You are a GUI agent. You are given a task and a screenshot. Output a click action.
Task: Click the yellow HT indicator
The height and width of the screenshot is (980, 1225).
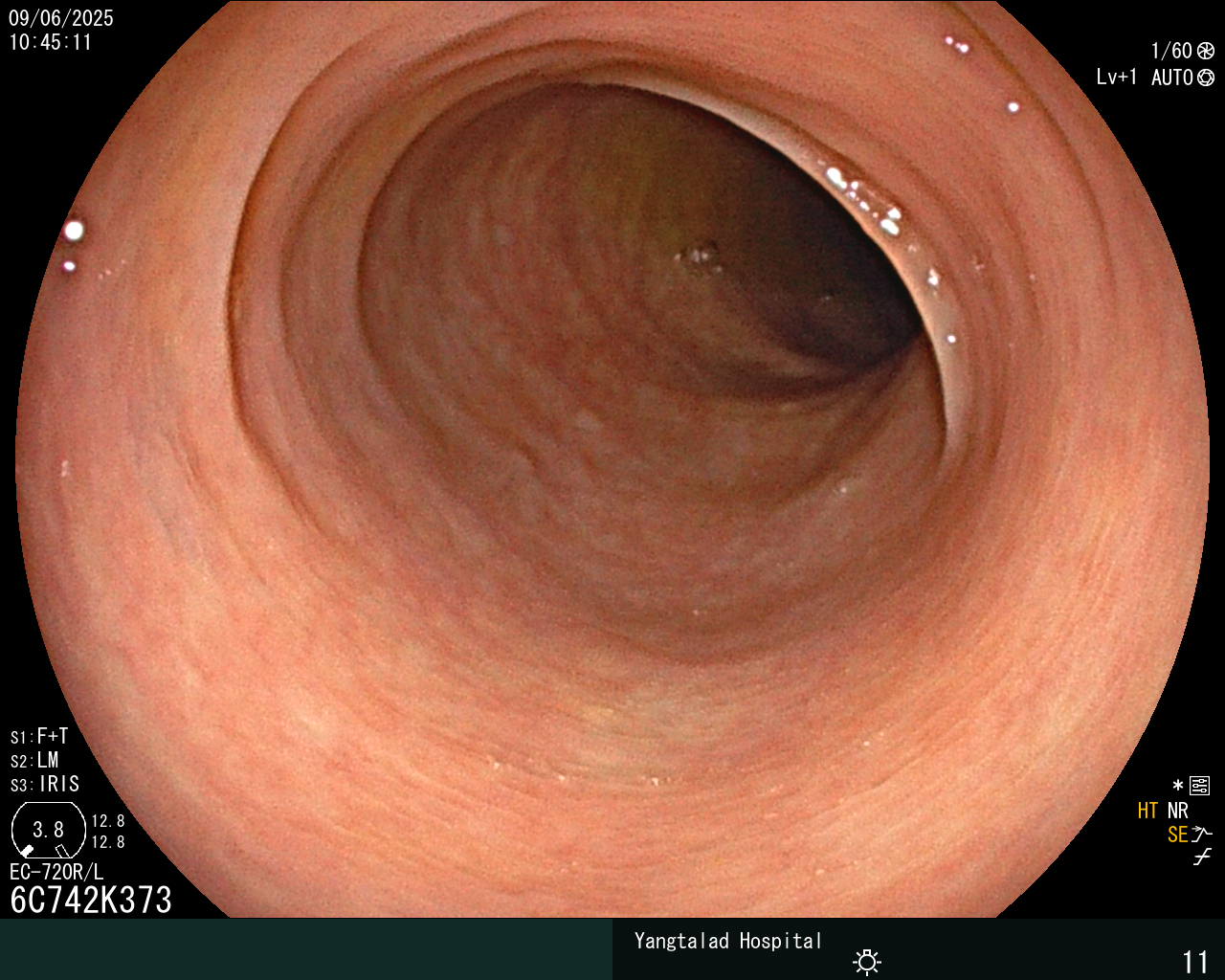(1148, 811)
